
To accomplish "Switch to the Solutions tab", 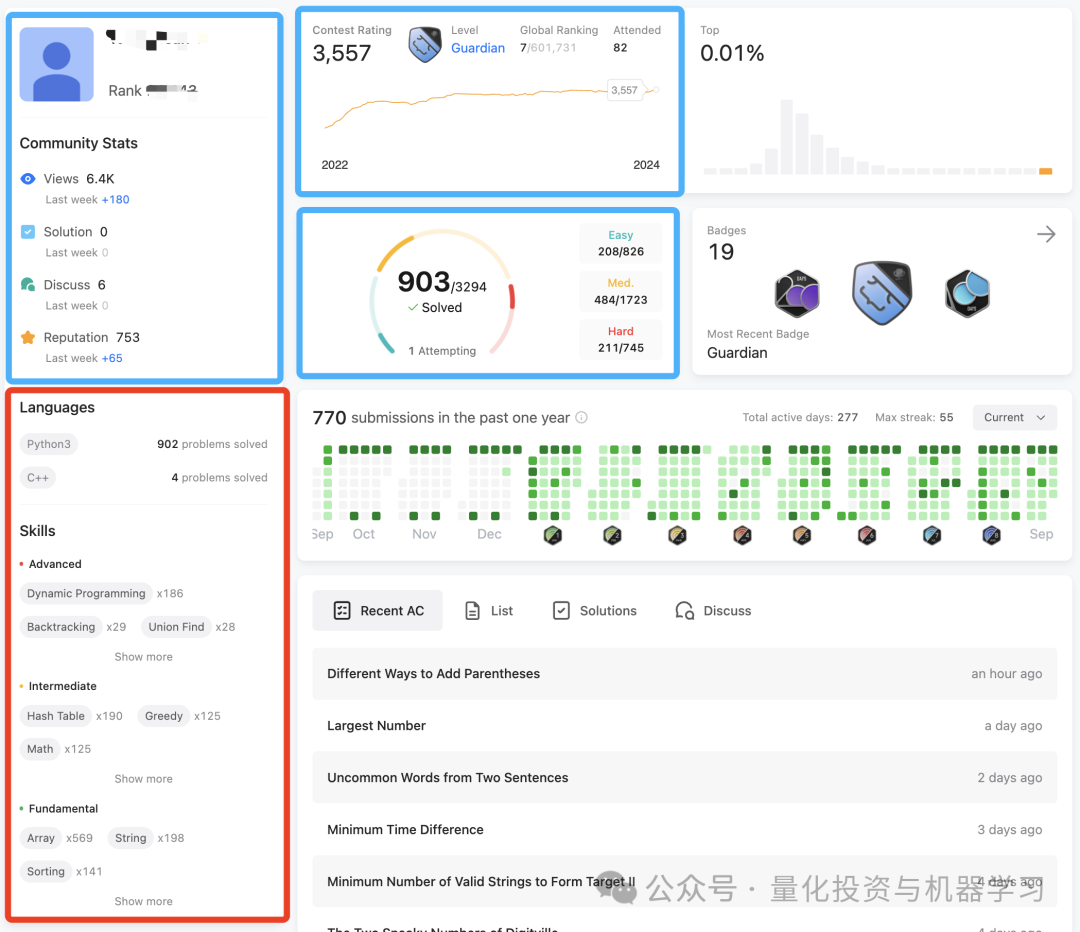I will (x=594, y=610).
